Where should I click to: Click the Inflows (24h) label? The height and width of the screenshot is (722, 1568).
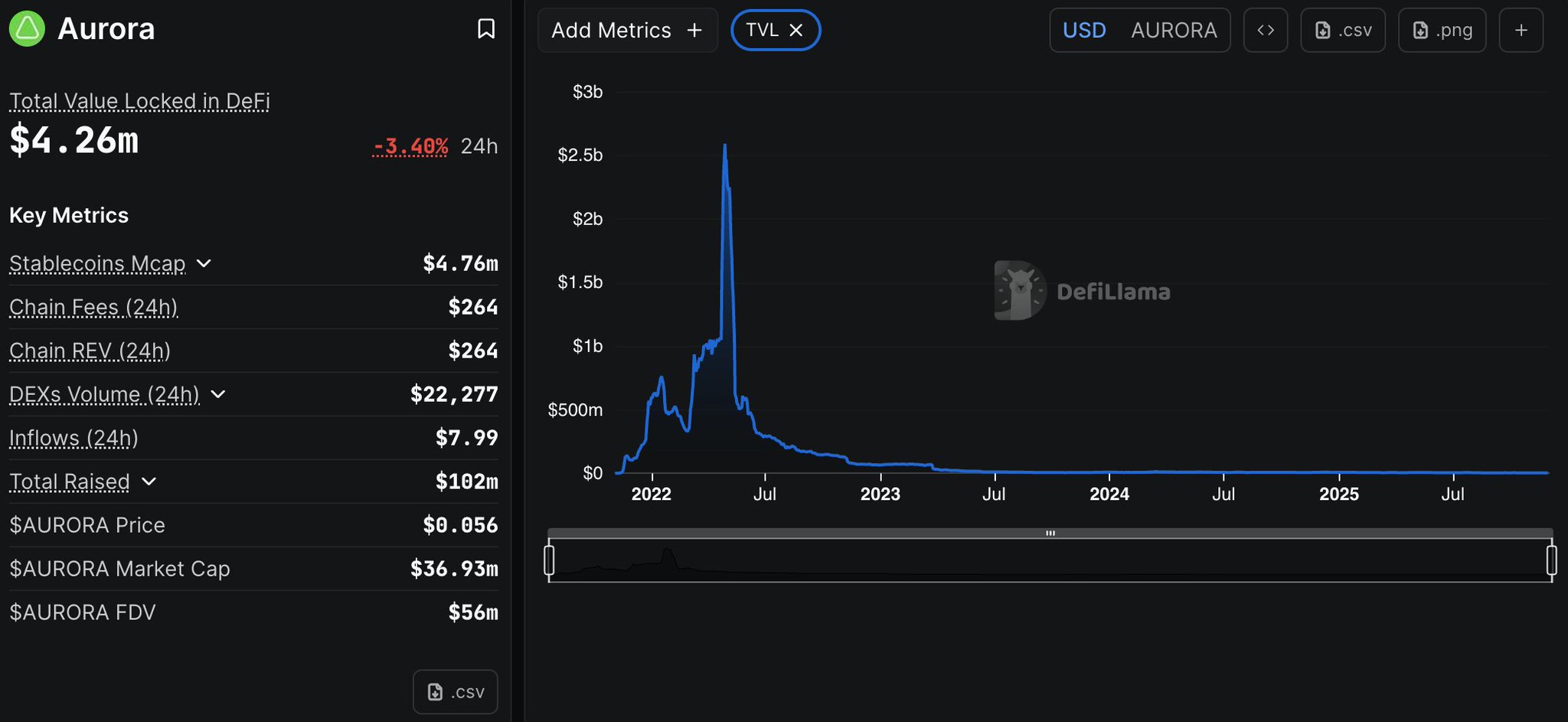click(x=73, y=438)
